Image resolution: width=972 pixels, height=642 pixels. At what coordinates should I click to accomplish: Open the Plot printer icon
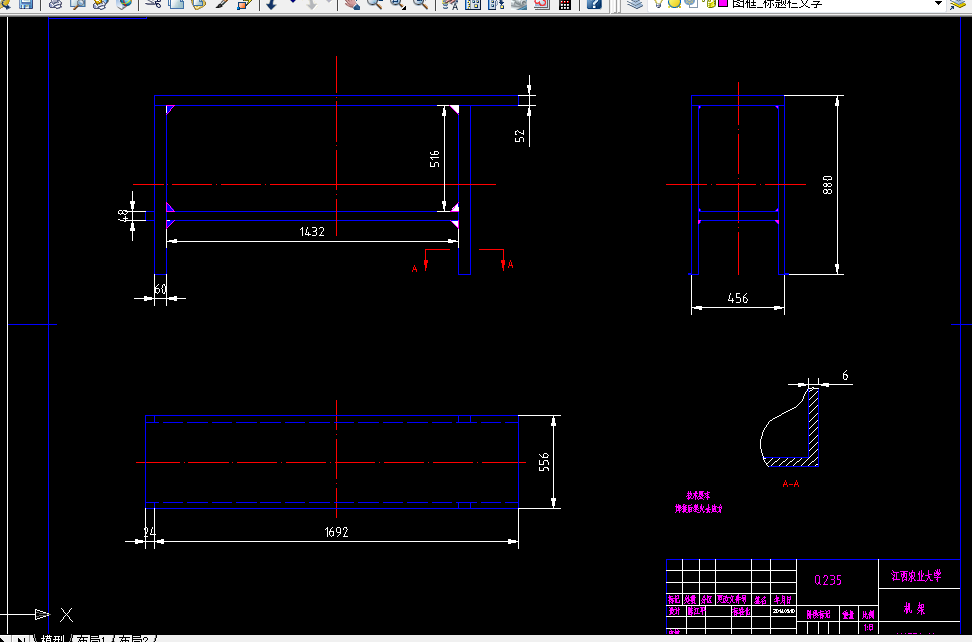coord(55,4)
